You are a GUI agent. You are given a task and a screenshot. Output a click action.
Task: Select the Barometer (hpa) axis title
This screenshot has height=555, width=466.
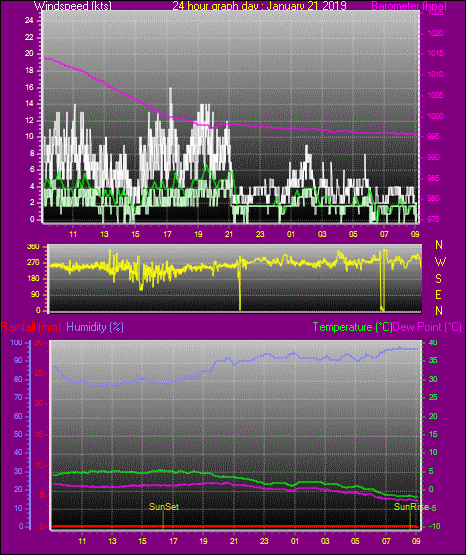coord(409,6)
